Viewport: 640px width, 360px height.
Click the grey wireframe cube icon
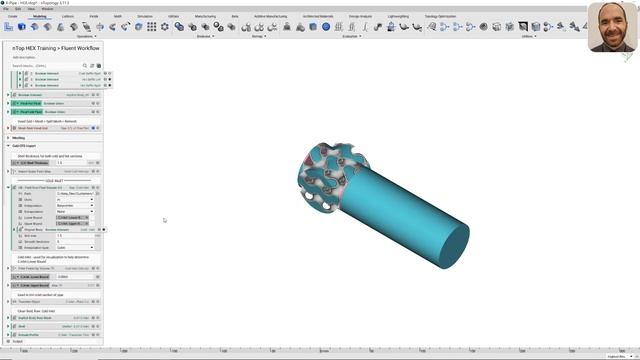(497, 27)
